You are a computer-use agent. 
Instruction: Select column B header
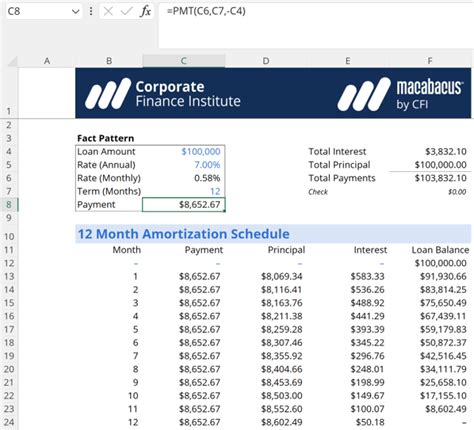coord(109,61)
